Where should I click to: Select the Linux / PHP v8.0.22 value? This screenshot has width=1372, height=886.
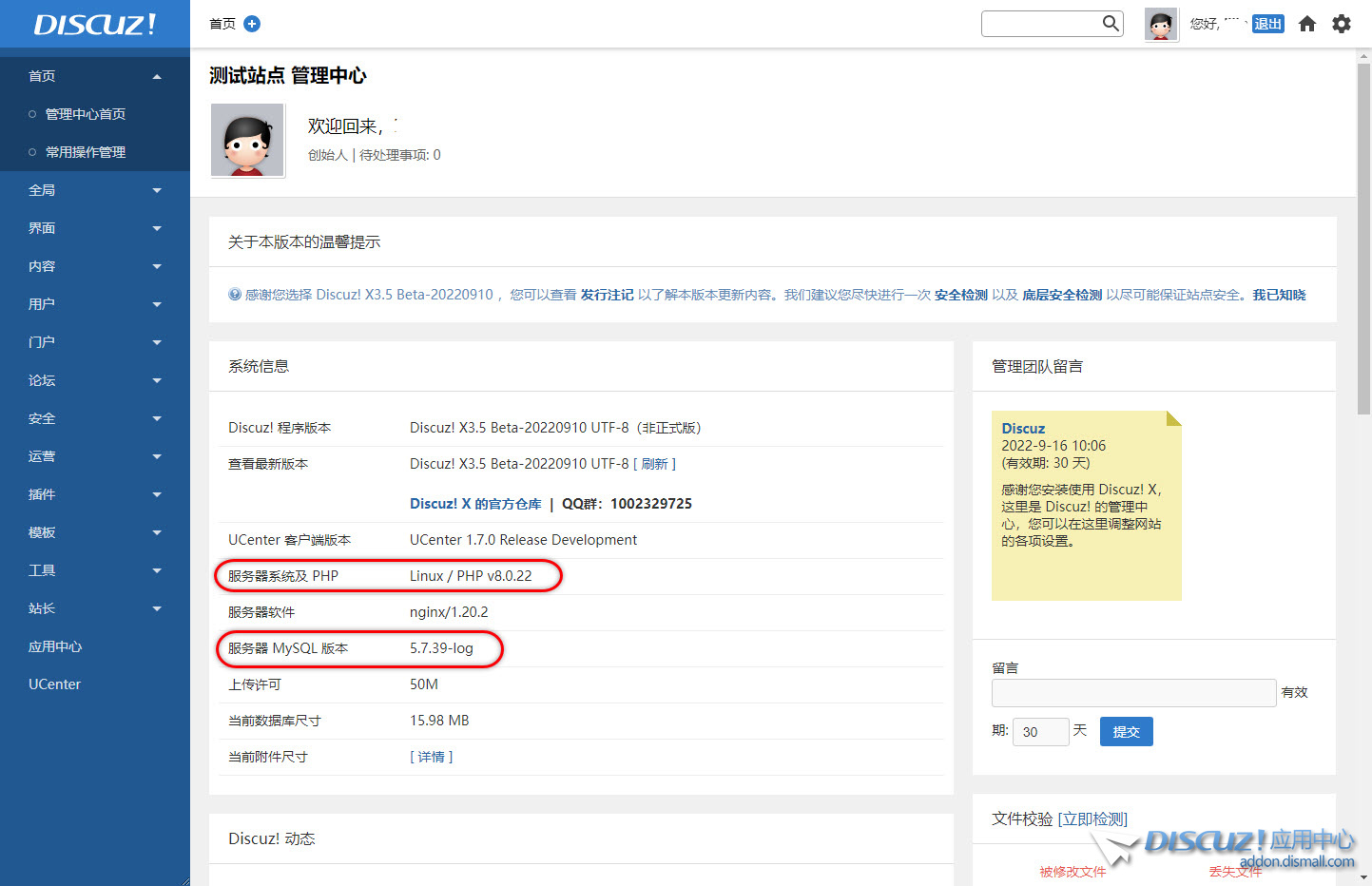click(471, 576)
